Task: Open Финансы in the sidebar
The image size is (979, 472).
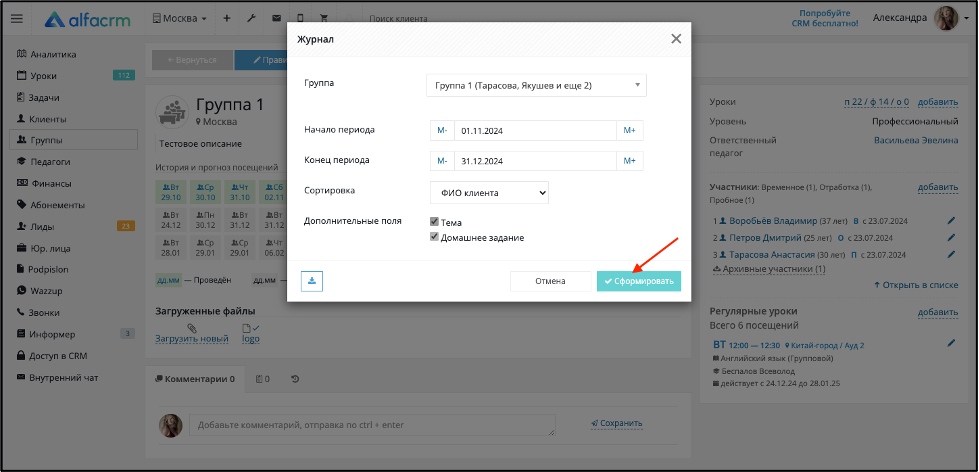Action: [51, 184]
